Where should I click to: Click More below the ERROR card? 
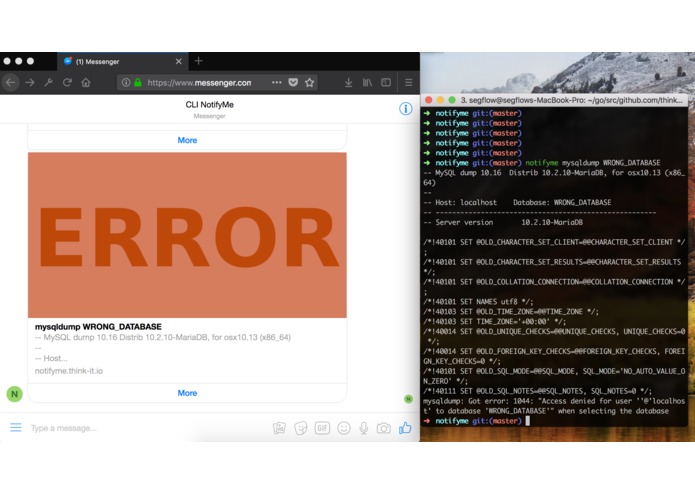(x=187, y=393)
